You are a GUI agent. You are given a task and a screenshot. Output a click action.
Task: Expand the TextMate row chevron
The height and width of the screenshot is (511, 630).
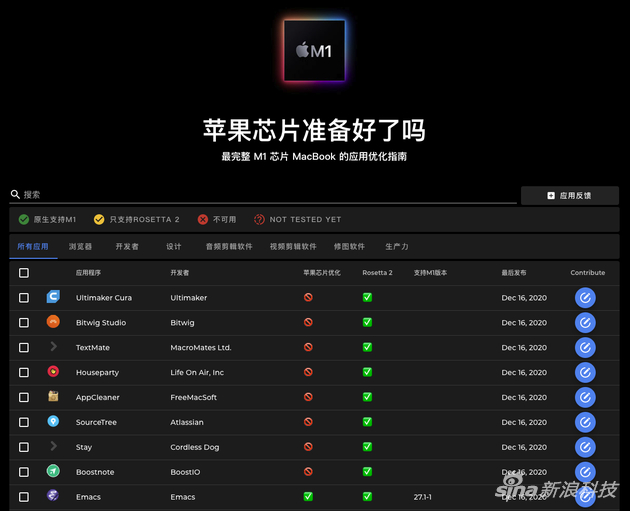tap(53, 346)
